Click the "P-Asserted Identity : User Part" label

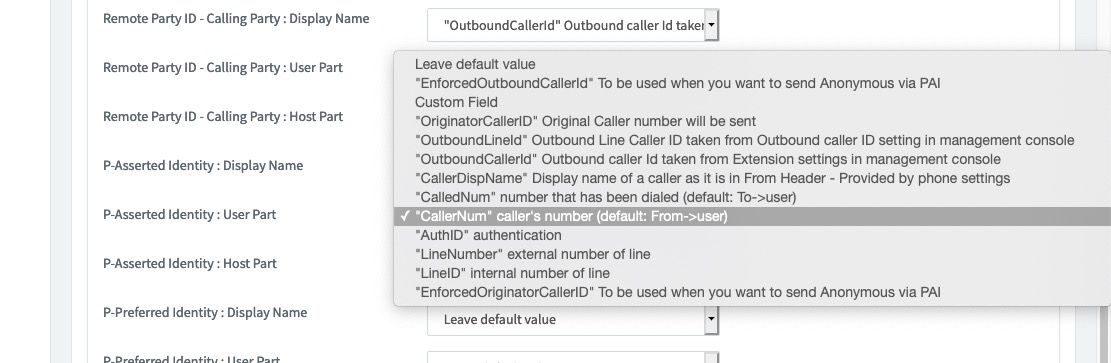click(189, 214)
